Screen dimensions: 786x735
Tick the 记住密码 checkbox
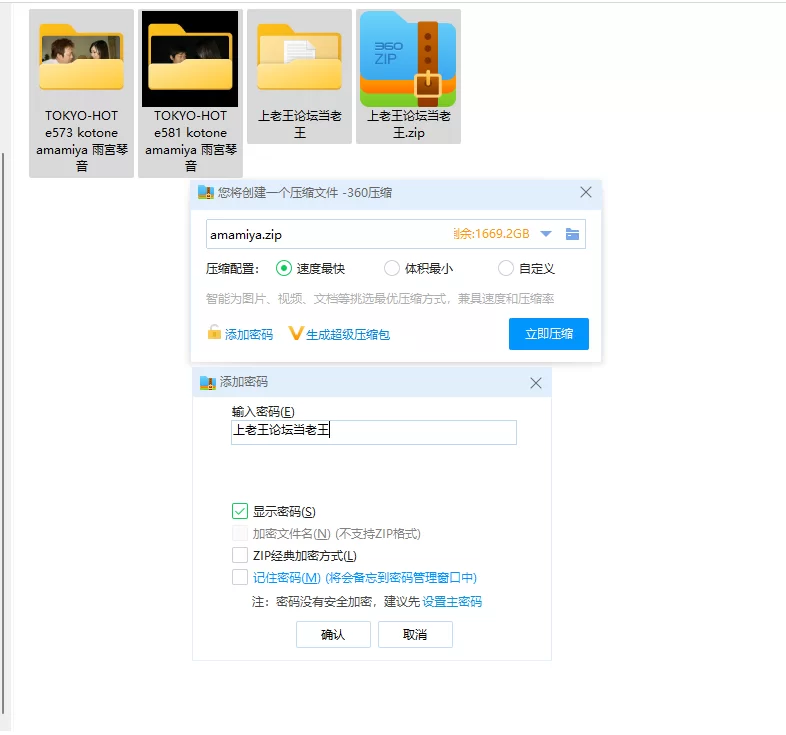[240, 577]
